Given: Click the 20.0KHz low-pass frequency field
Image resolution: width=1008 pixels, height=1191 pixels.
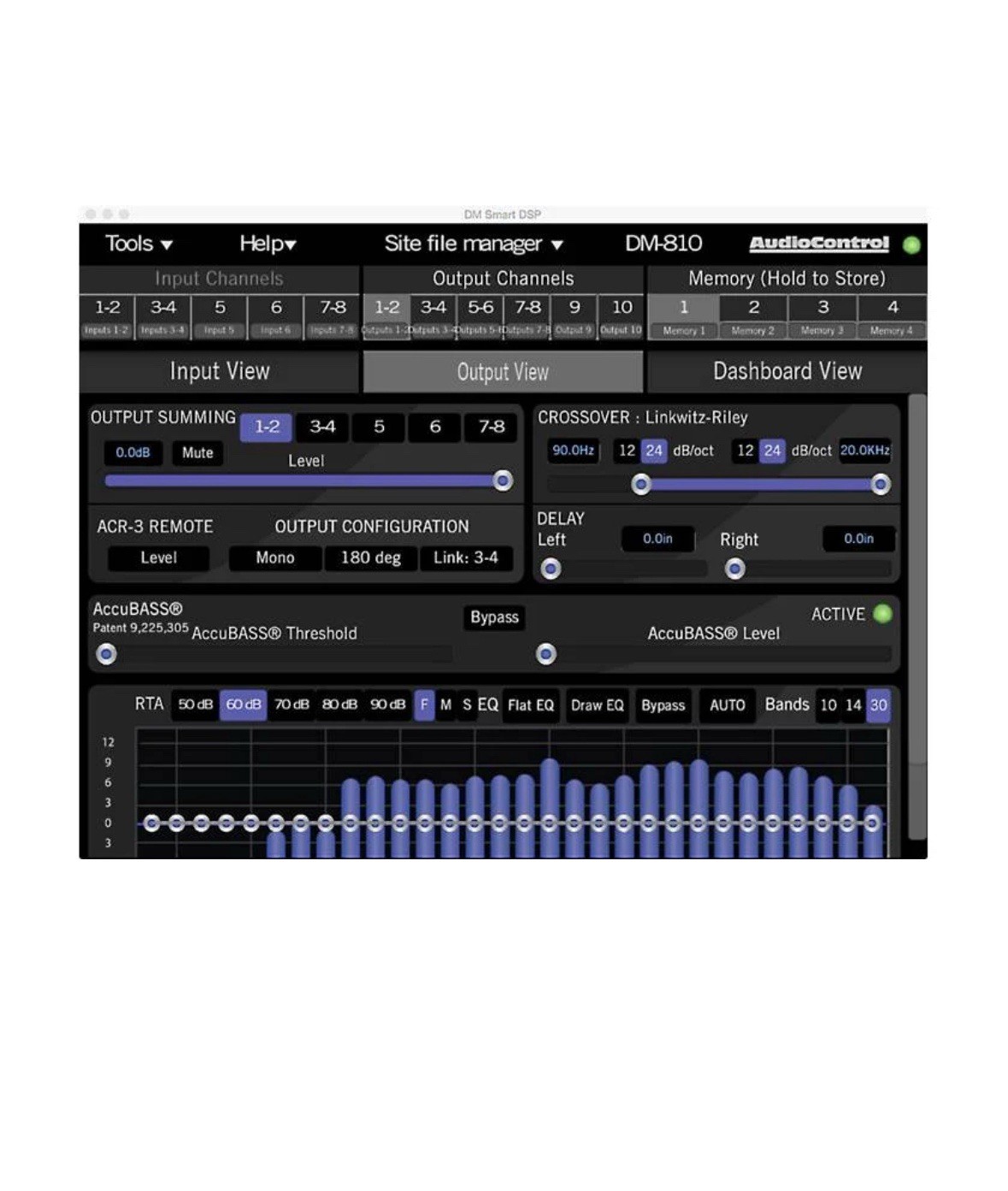Looking at the screenshot, I should 865,451.
